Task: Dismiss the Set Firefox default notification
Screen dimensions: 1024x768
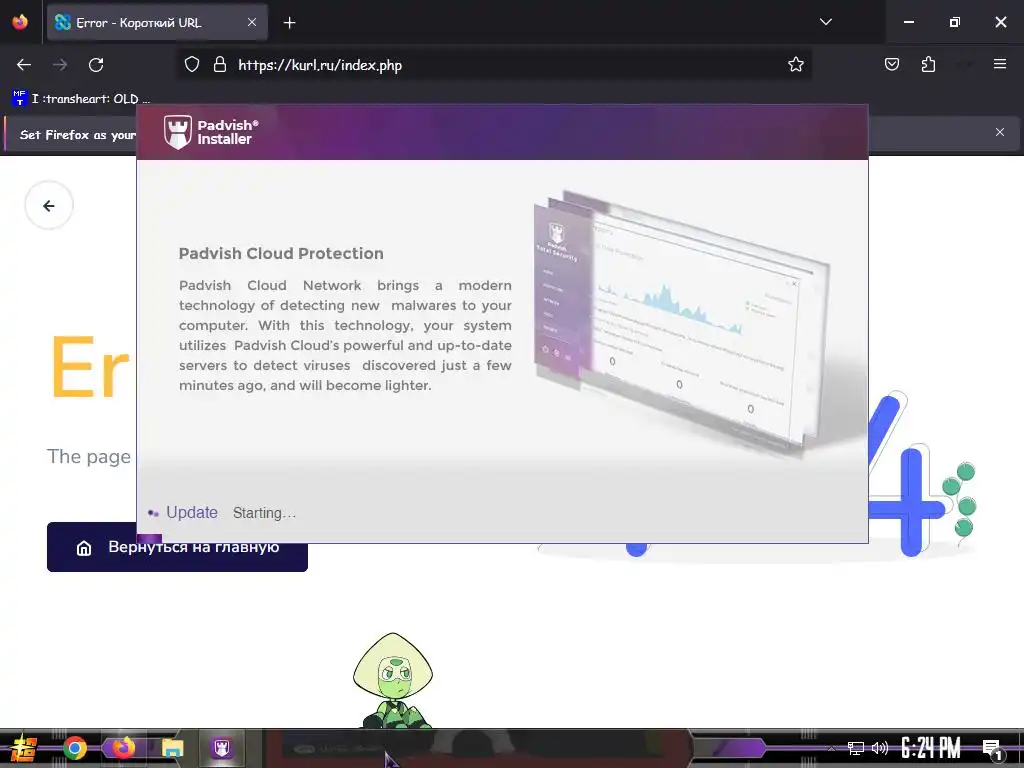Action: pyautogui.click(x=1000, y=133)
